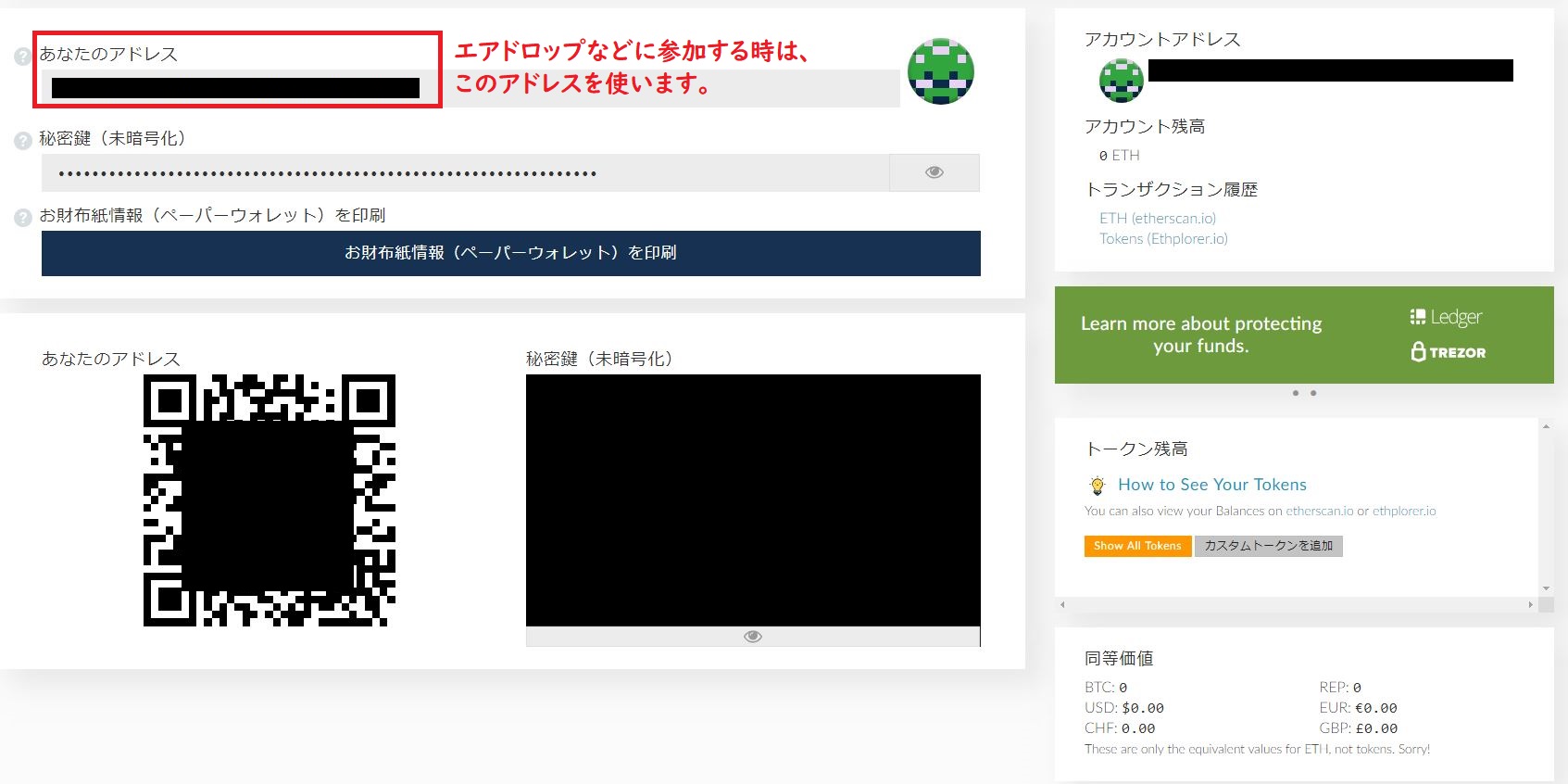This screenshot has height=784, width=1568.
Task: Click アカウント残高 heading
Action: (1145, 126)
